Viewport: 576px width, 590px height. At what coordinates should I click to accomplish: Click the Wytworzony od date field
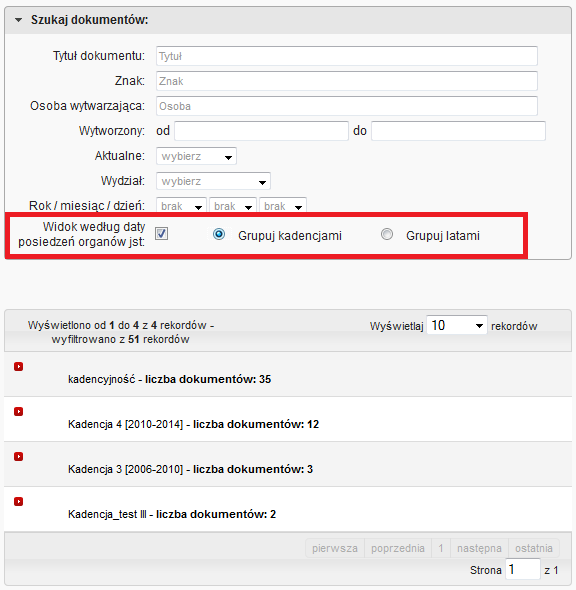click(x=261, y=131)
